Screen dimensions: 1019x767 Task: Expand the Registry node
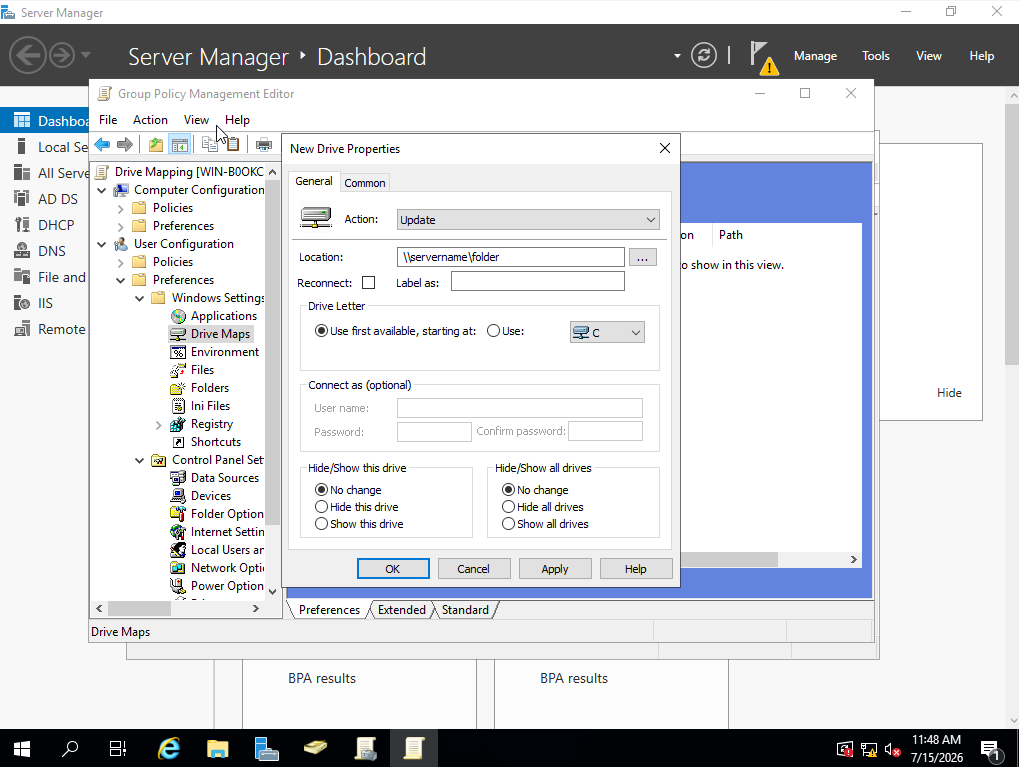point(159,424)
